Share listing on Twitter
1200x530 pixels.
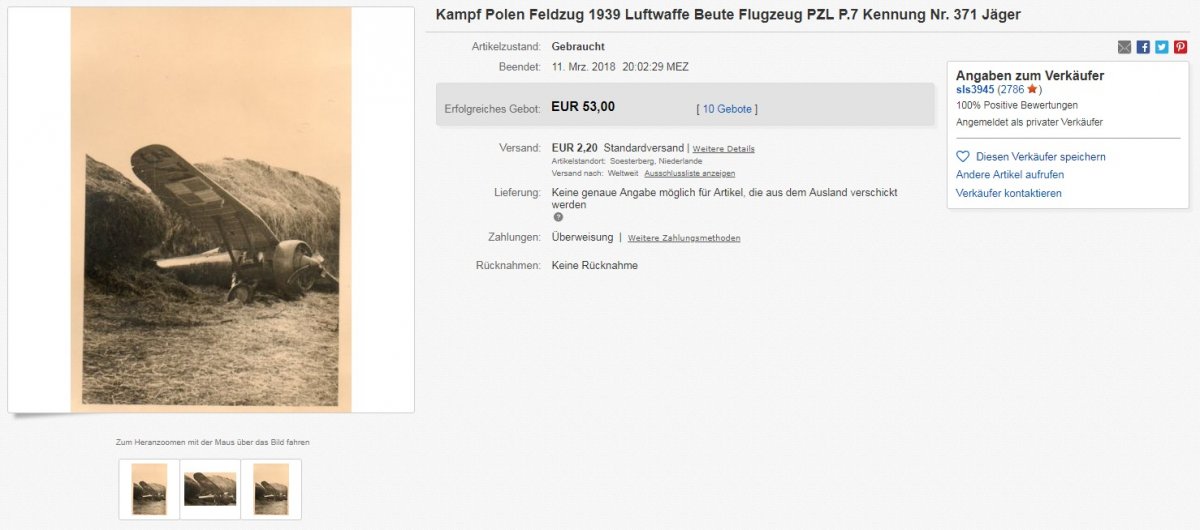click(1162, 47)
